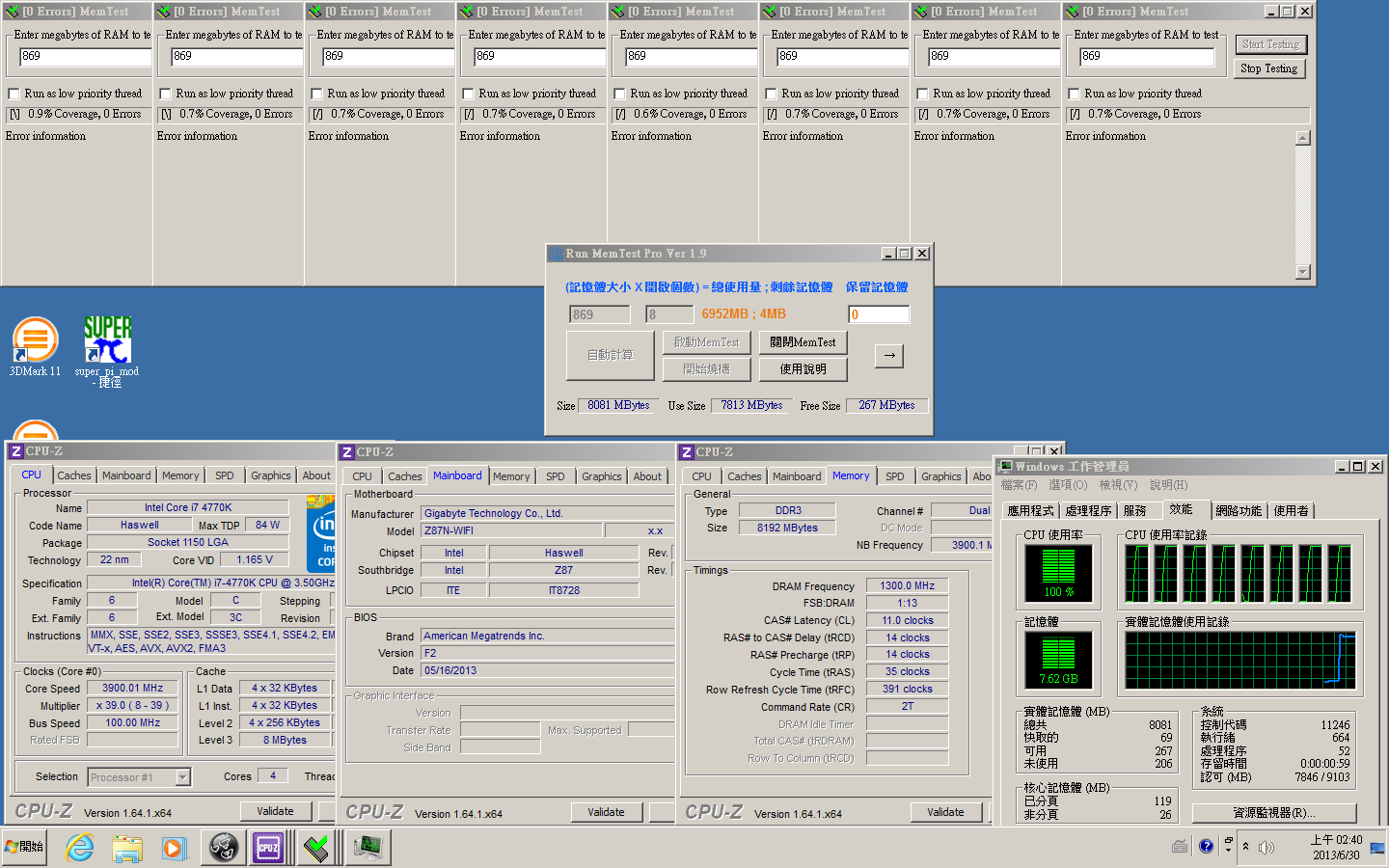Open Task Manager taskbar icon

coord(368,848)
